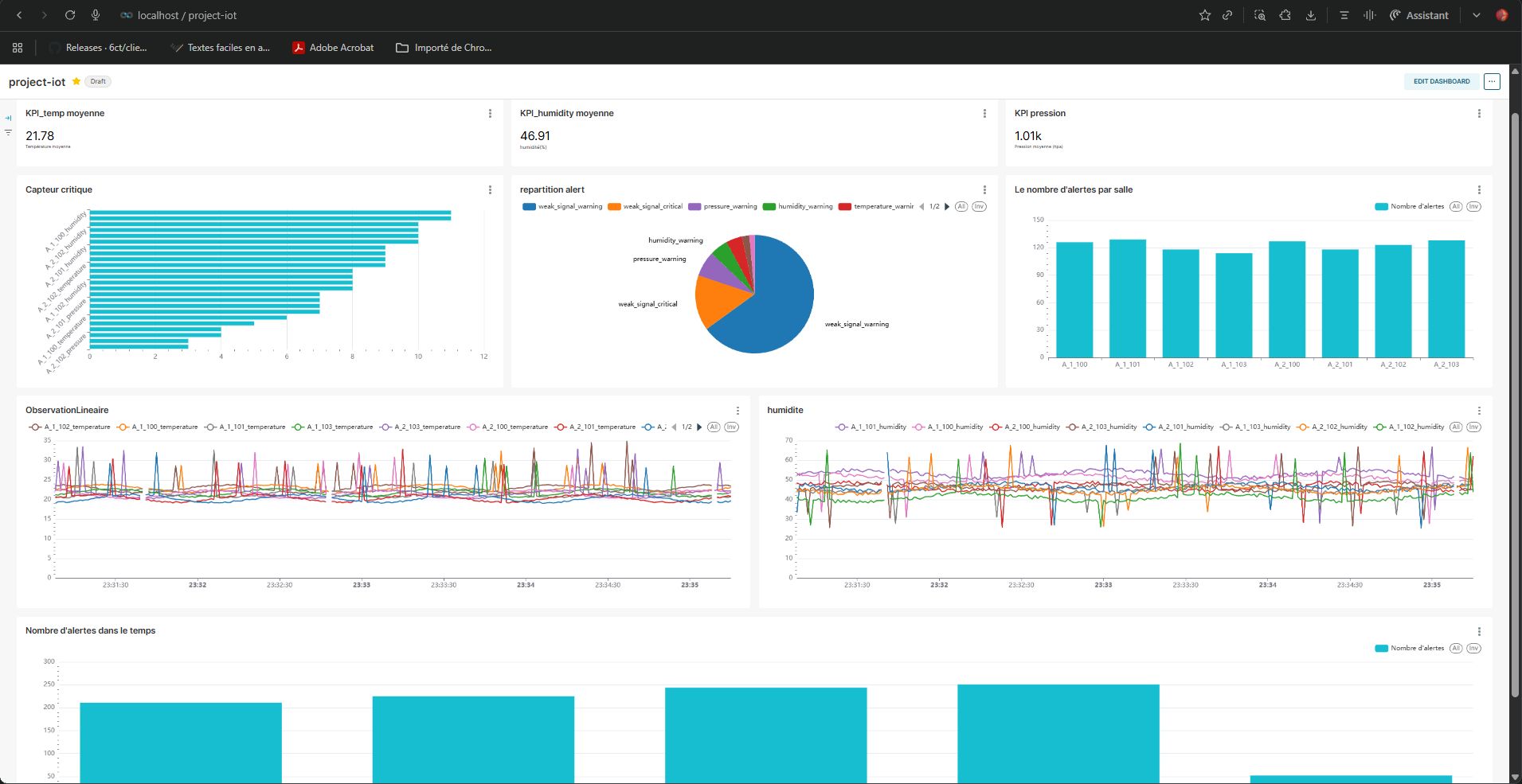The image size is (1522, 784).
Task: Click the Inv button in humidite legend
Action: click(x=1473, y=427)
